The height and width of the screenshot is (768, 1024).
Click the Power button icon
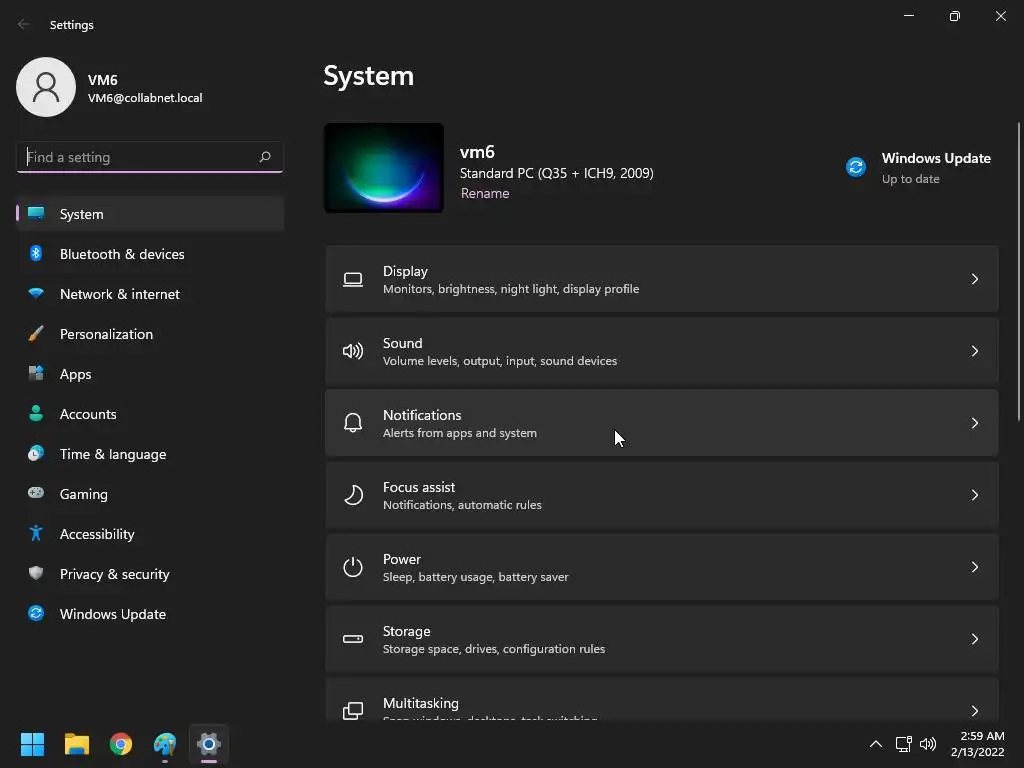tap(353, 567)
